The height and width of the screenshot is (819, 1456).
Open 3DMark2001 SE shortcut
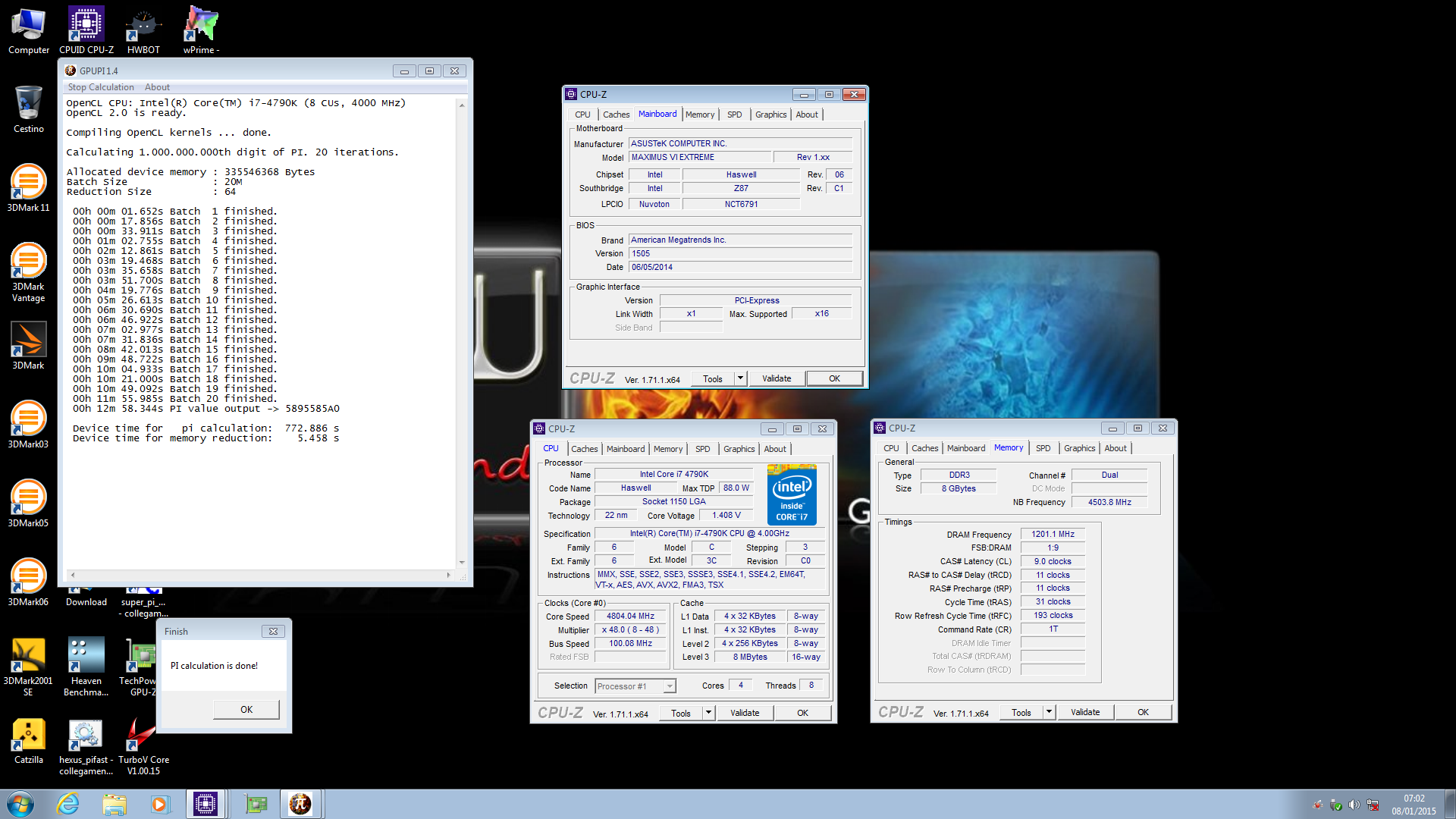(29, 666)
